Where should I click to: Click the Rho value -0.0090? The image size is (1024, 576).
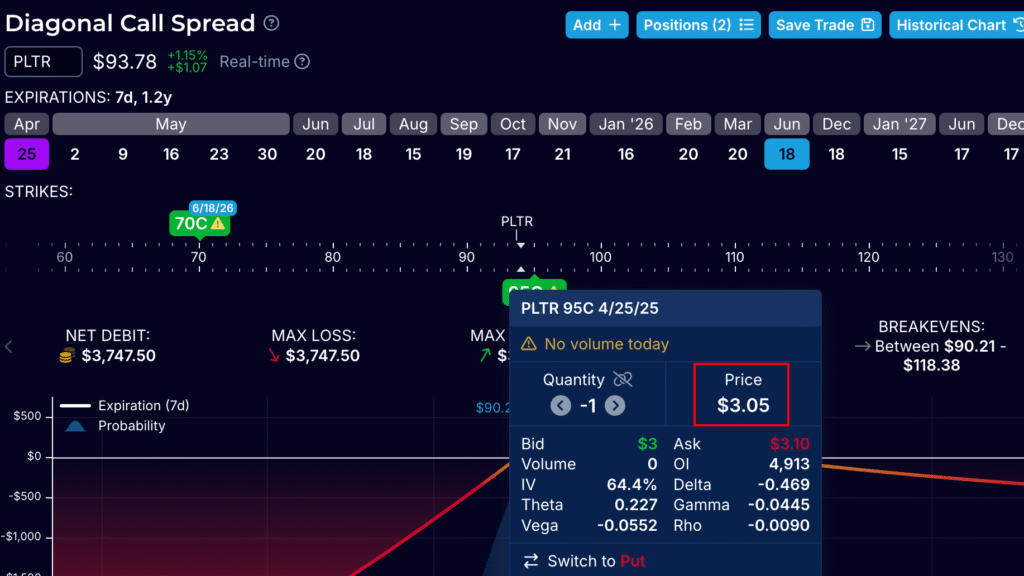point(778,526)
